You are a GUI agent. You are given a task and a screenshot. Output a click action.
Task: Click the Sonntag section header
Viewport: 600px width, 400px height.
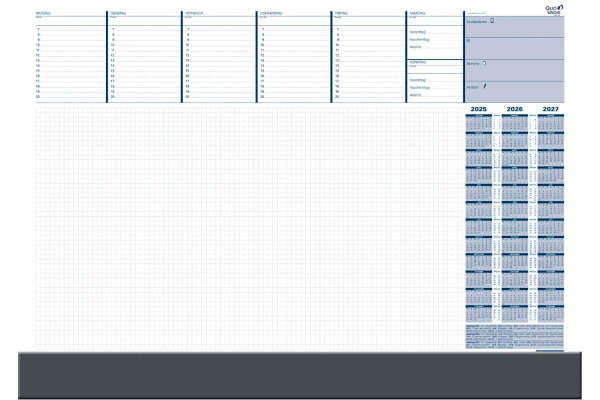[418, 62]
